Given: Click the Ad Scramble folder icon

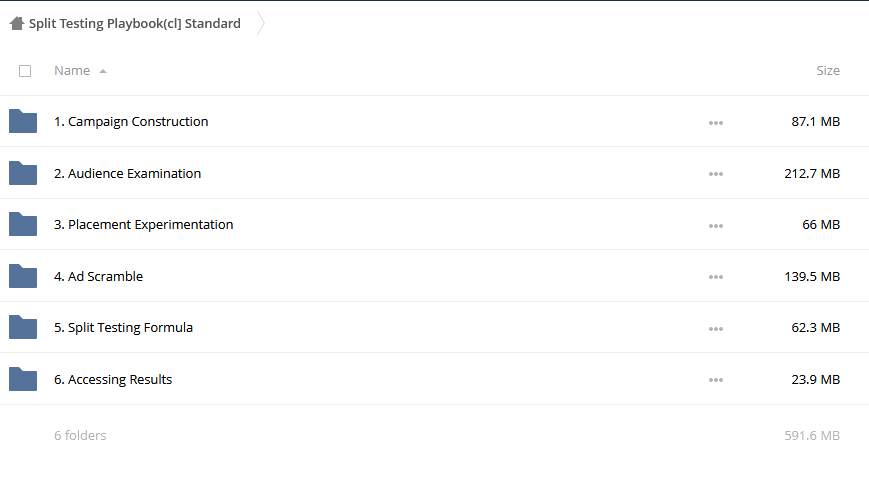Looking at the screenshot, I should pos(23,276).
